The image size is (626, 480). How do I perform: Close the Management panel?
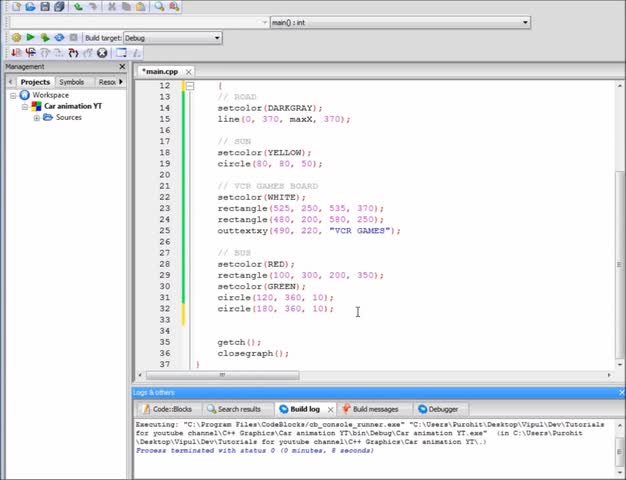123,67
